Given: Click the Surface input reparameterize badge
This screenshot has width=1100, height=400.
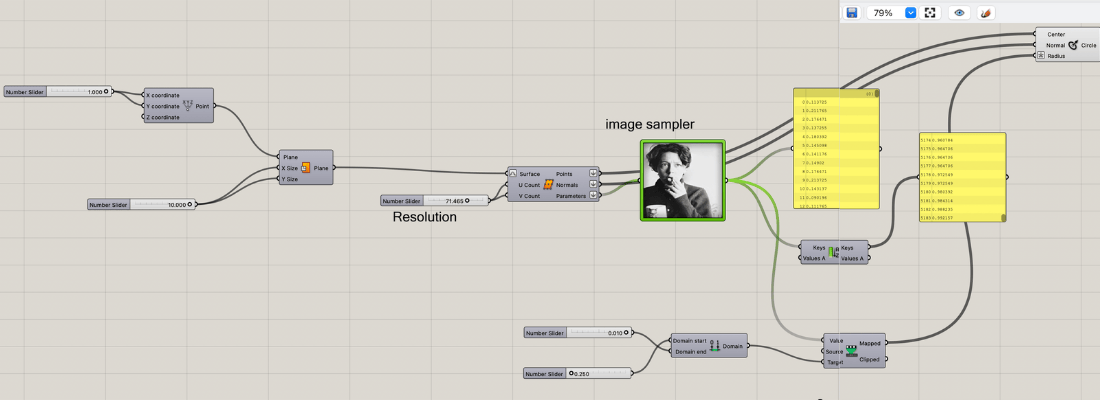Looking at the screenshot, I should click(x=513, y=173).
